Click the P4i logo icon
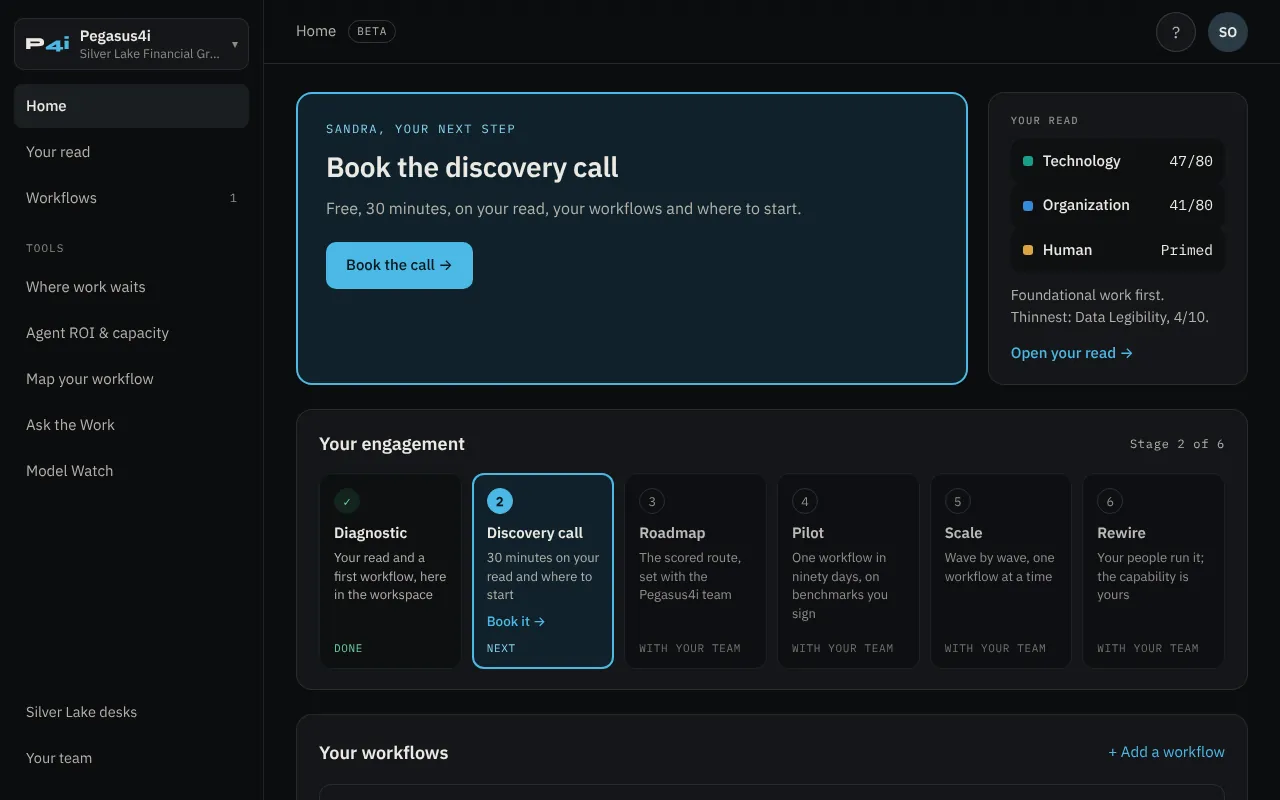The width and height of the screenshot is (1280, 800). click(x=48, y=44)
